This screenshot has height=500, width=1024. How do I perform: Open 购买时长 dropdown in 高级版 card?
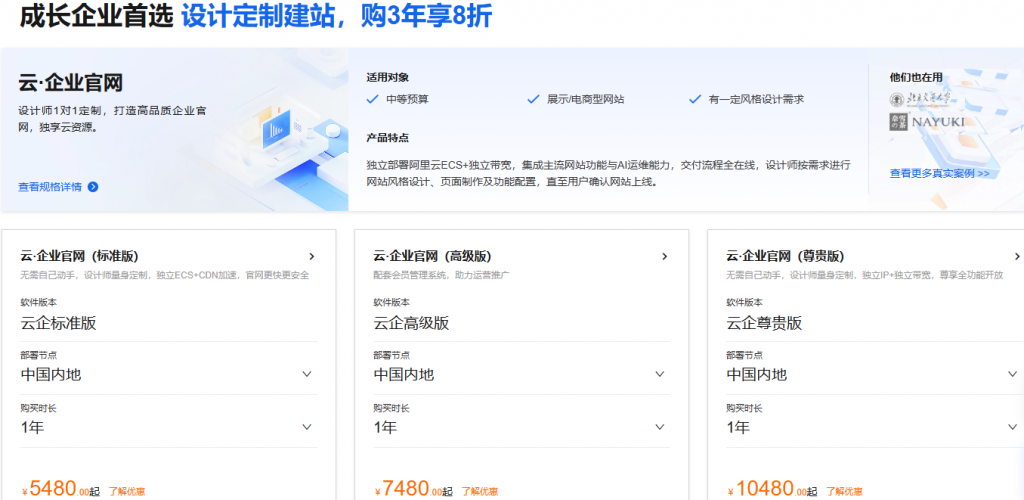coord(660,427)
